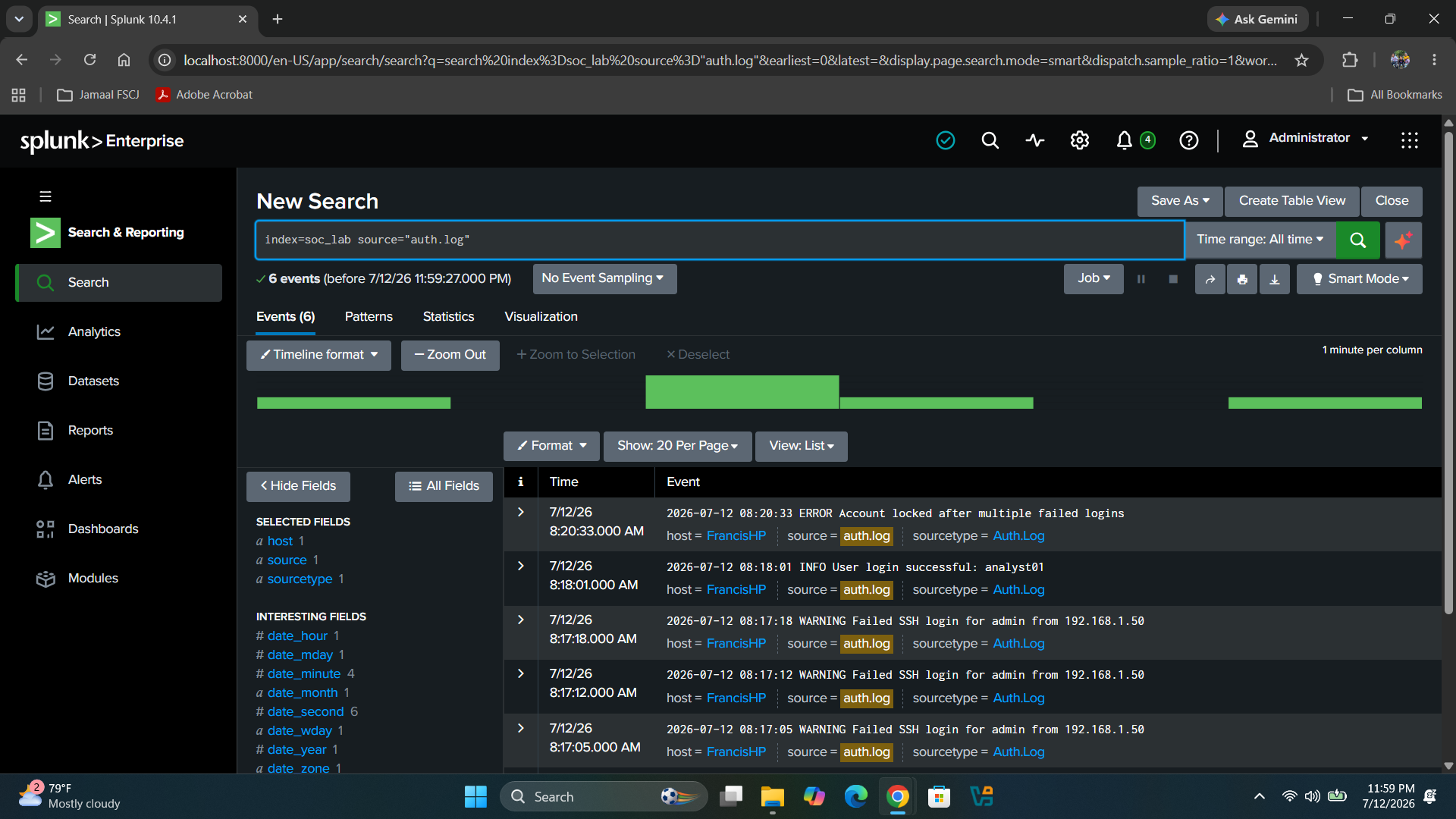The height and width of the screenshot is (819, 1456).
Task: Open the Format dropdown
Action: pos(551,446)
